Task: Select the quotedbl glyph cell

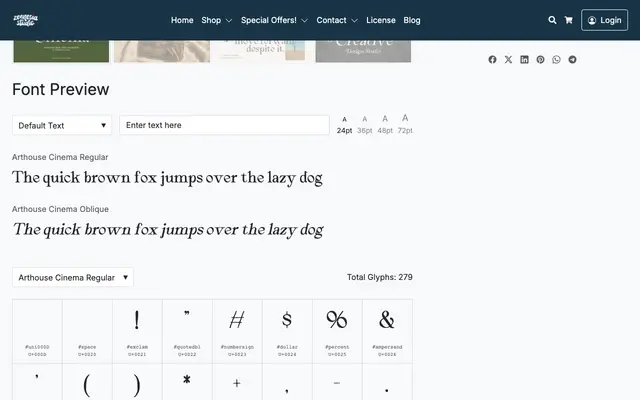Action: (x=187, y=331)
